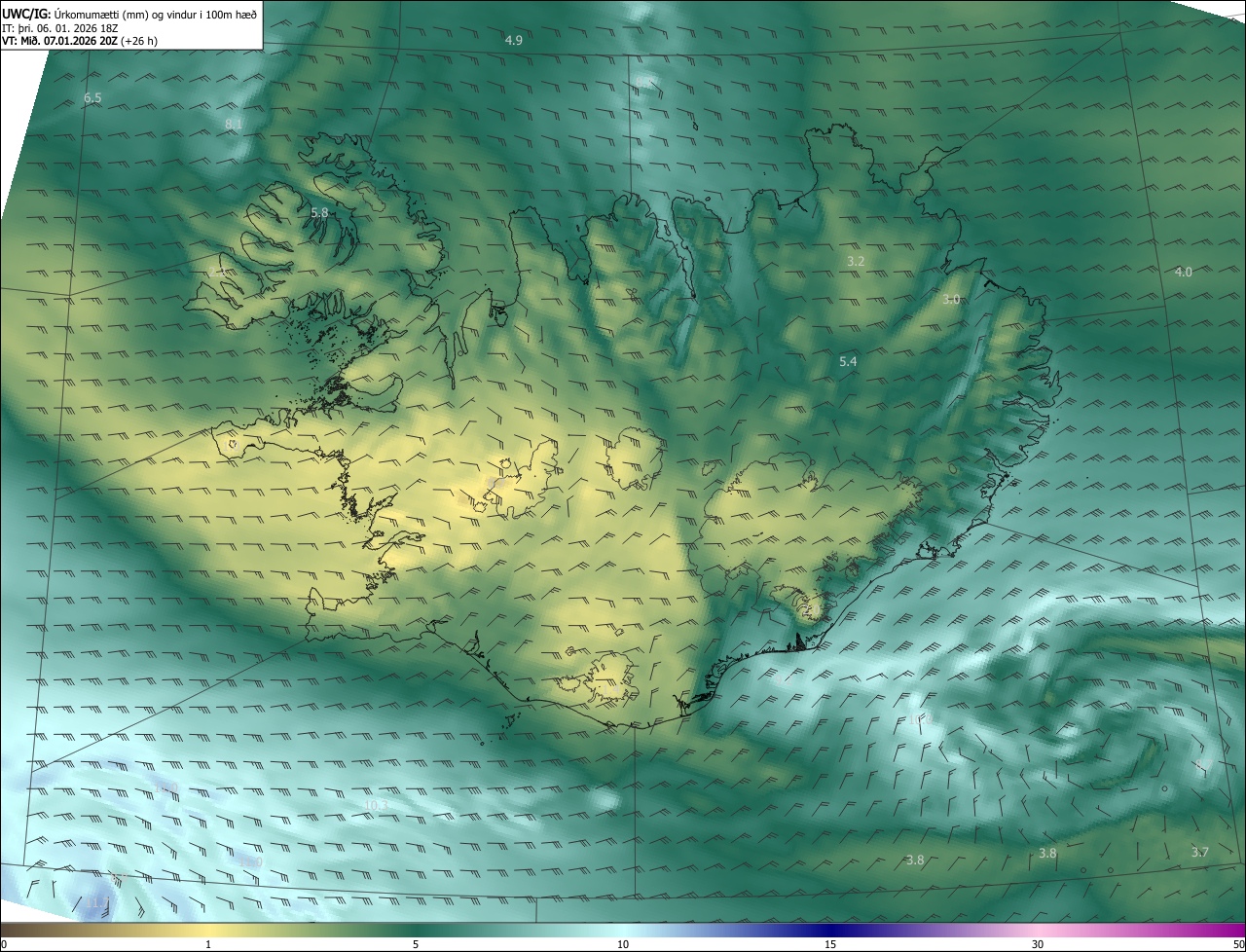Select the 6.5 value label
Viewport: 1246px width, 952px height.
click(92, 98)
